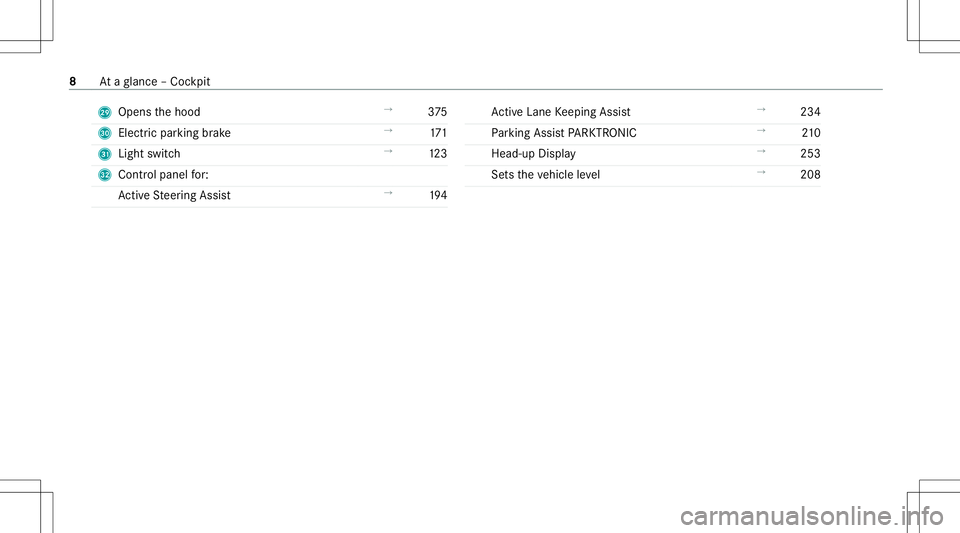Click the number 29 circle icon

pos(105,112)
